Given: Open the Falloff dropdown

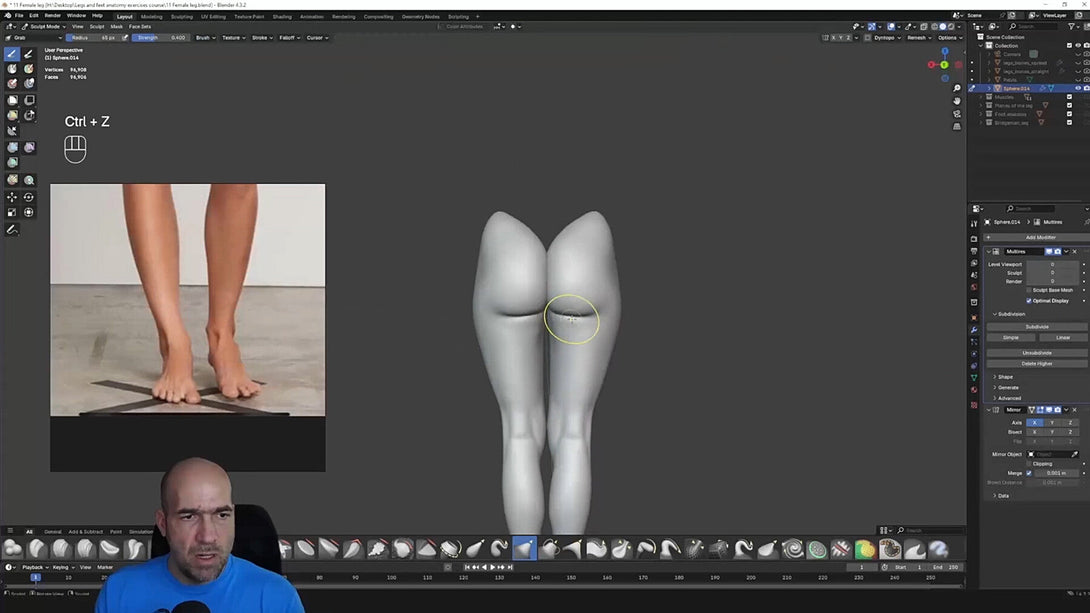Looking at the screenshot, I should [289, 38].
